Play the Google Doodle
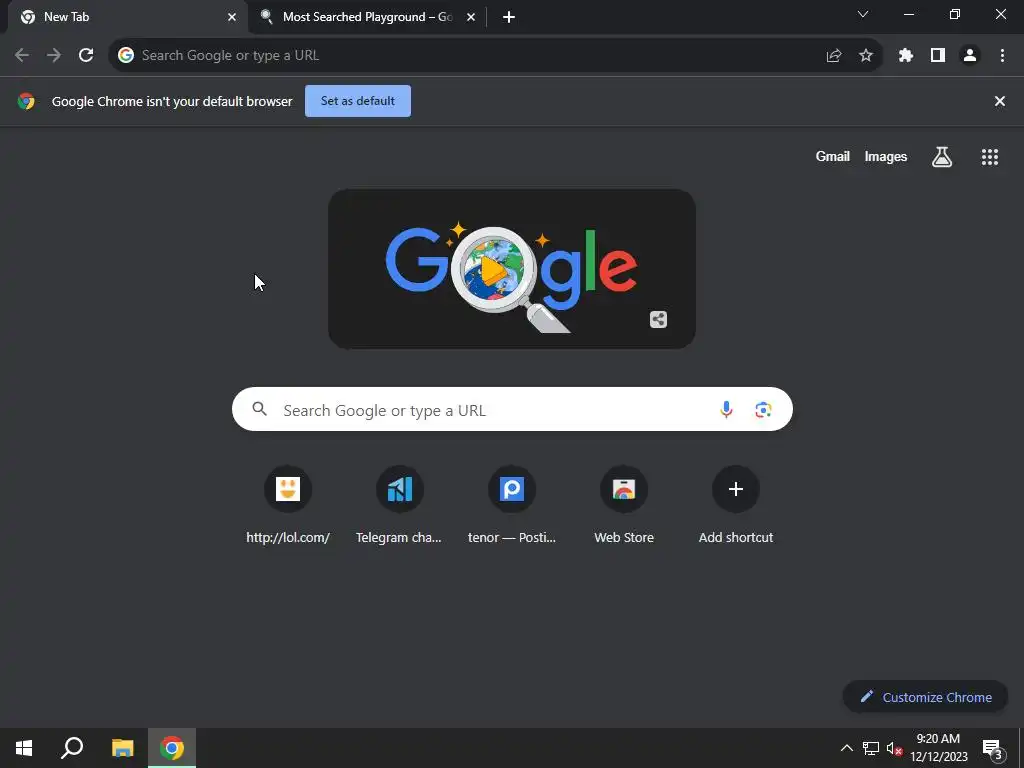The image size is (1024, 768). click(x=492, y=268)
